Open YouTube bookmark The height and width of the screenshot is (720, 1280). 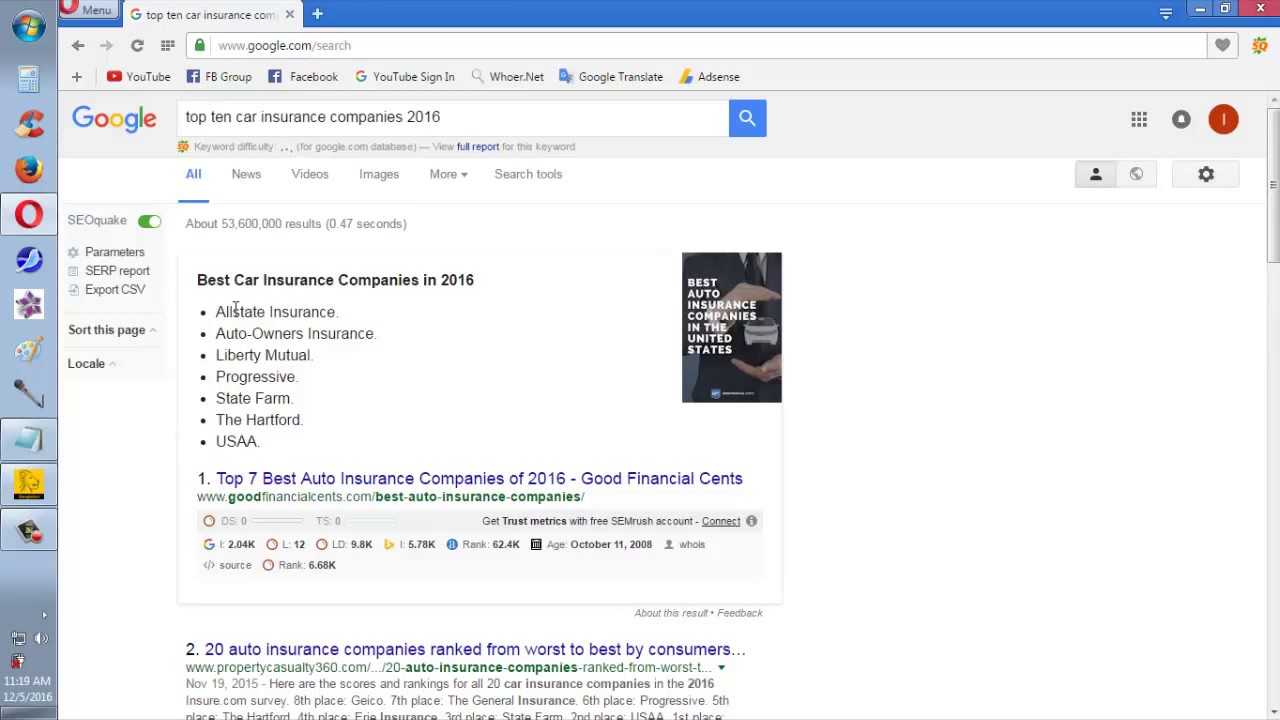pos(138,76)
